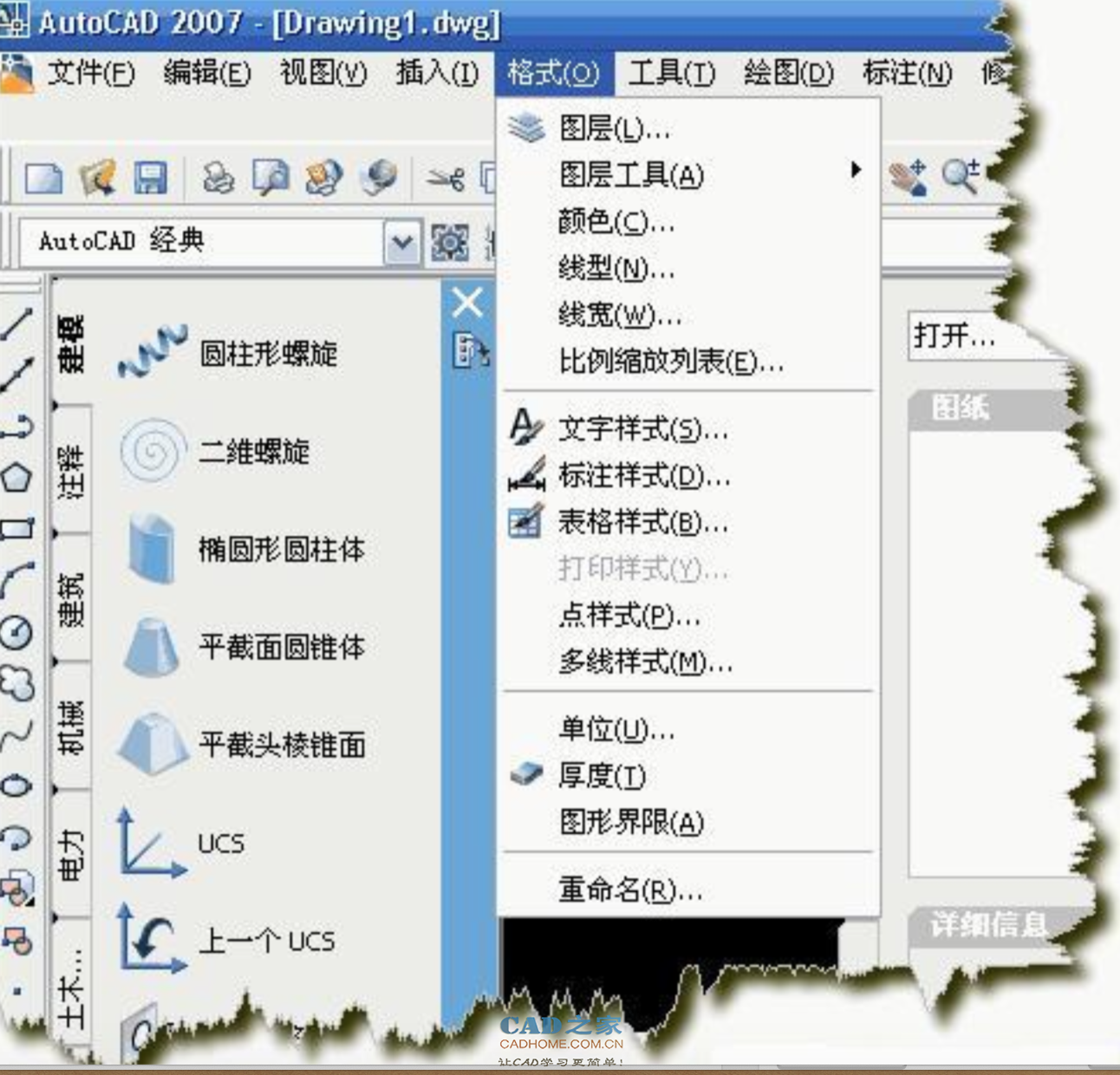Click the Zoom realtime magnifier icon
The height and width of the screenshot is (1075, 1120).
[960, 178]
